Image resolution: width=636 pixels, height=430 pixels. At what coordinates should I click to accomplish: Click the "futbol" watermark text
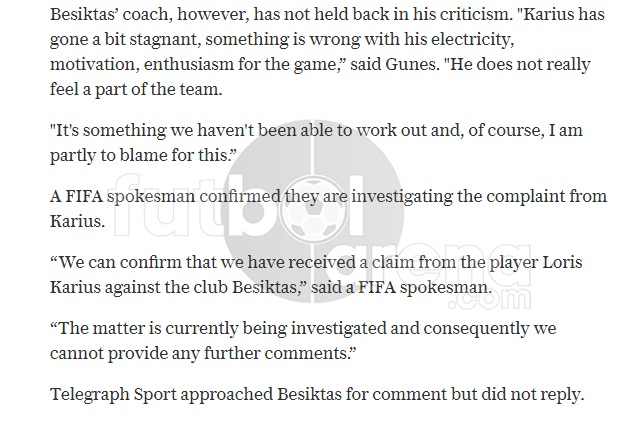pyautogui.click(x=238, y=205)
